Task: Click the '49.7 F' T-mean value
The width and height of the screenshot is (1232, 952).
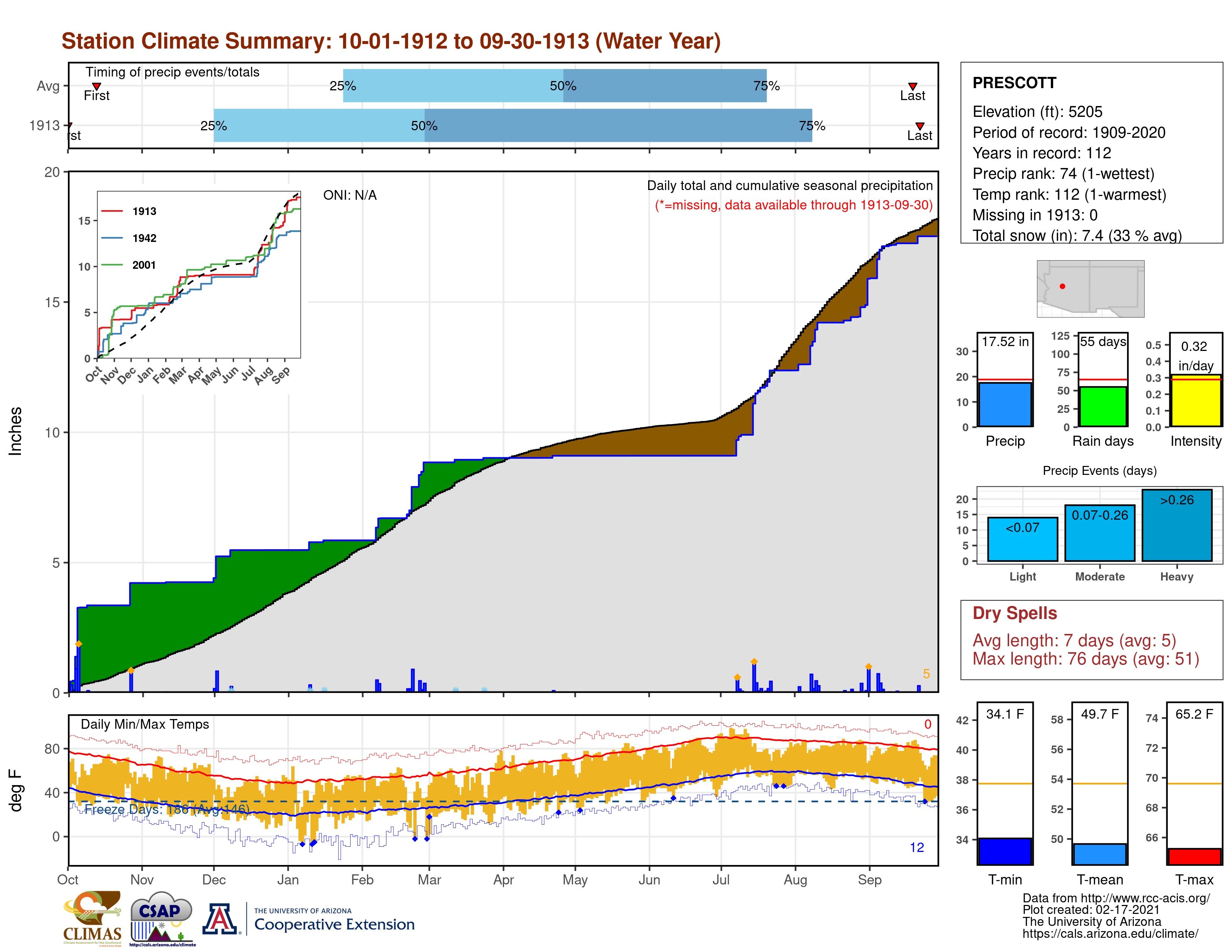Action: pos(1099,714)
